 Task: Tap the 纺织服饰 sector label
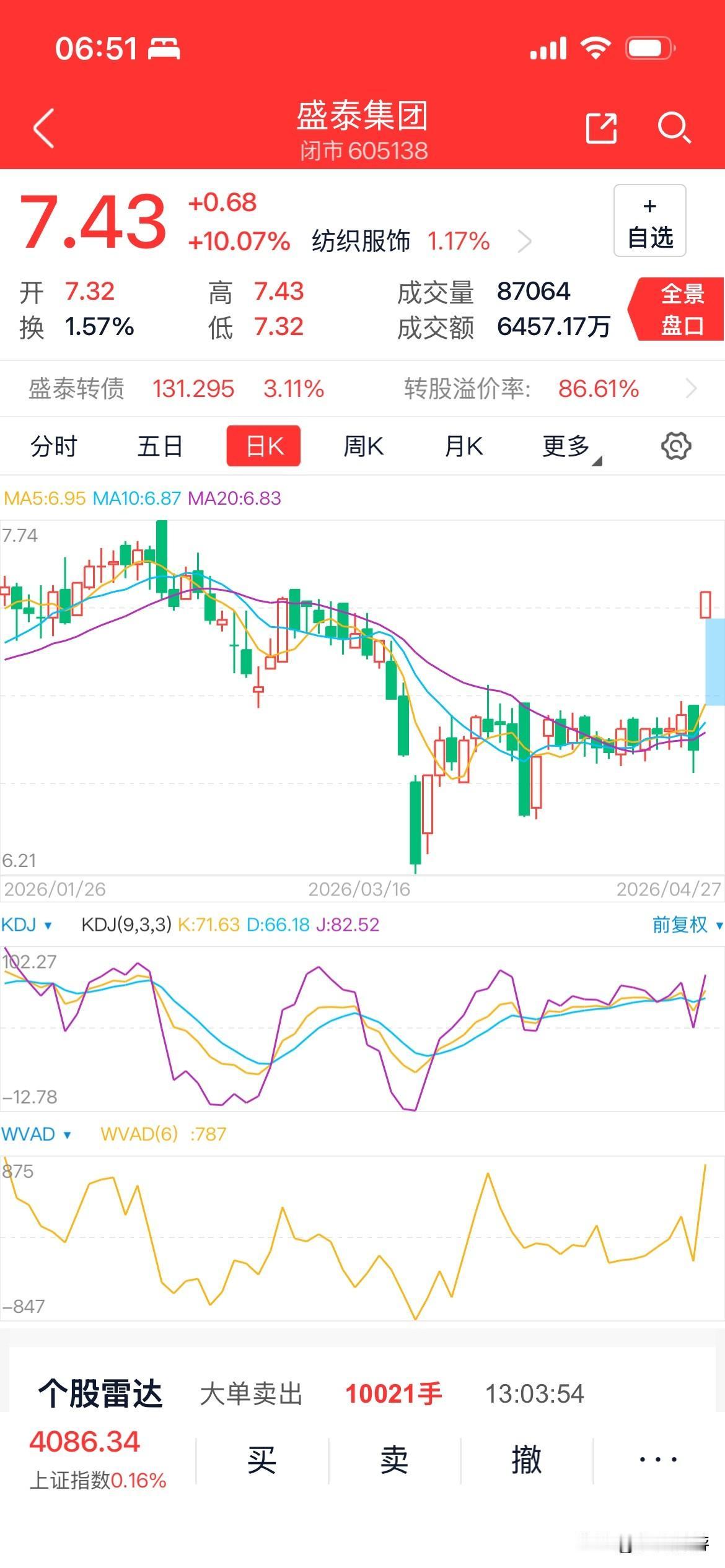(361, 241)
